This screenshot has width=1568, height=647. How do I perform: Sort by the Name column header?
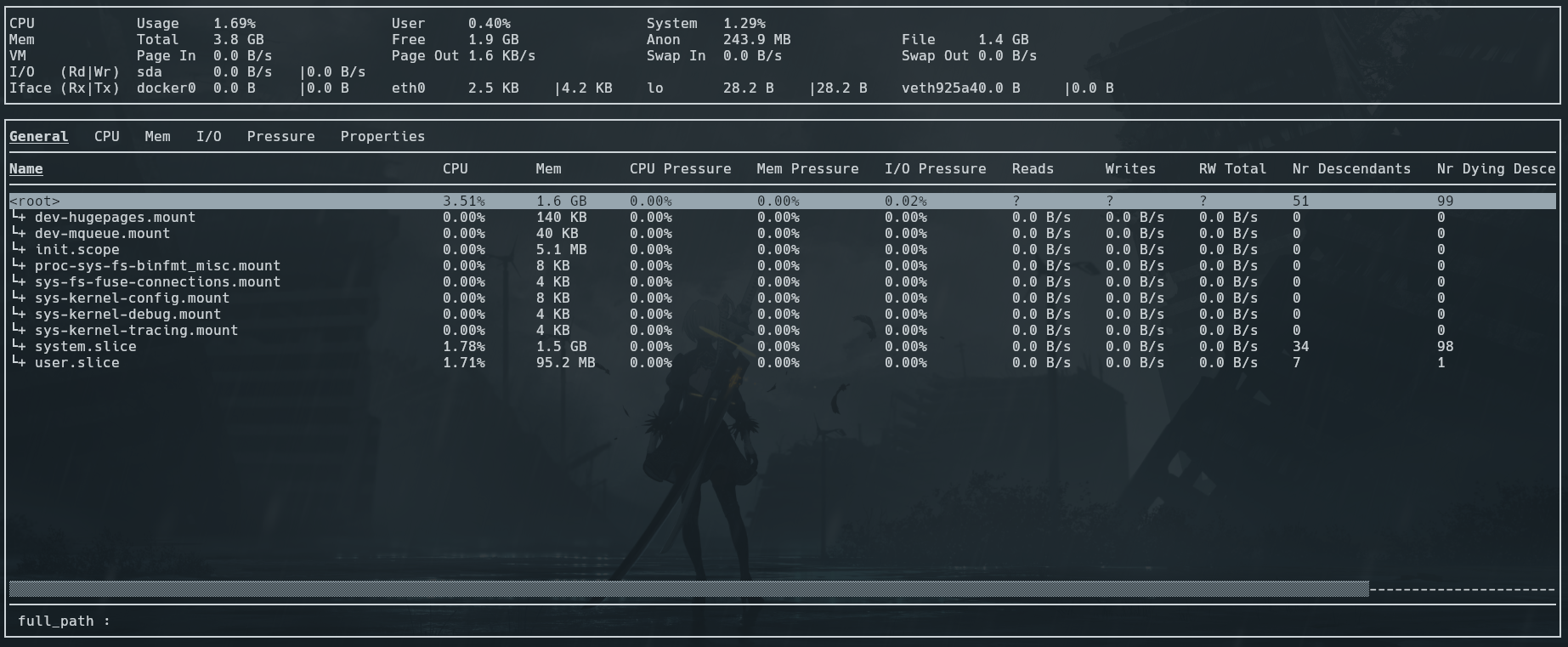25,168
